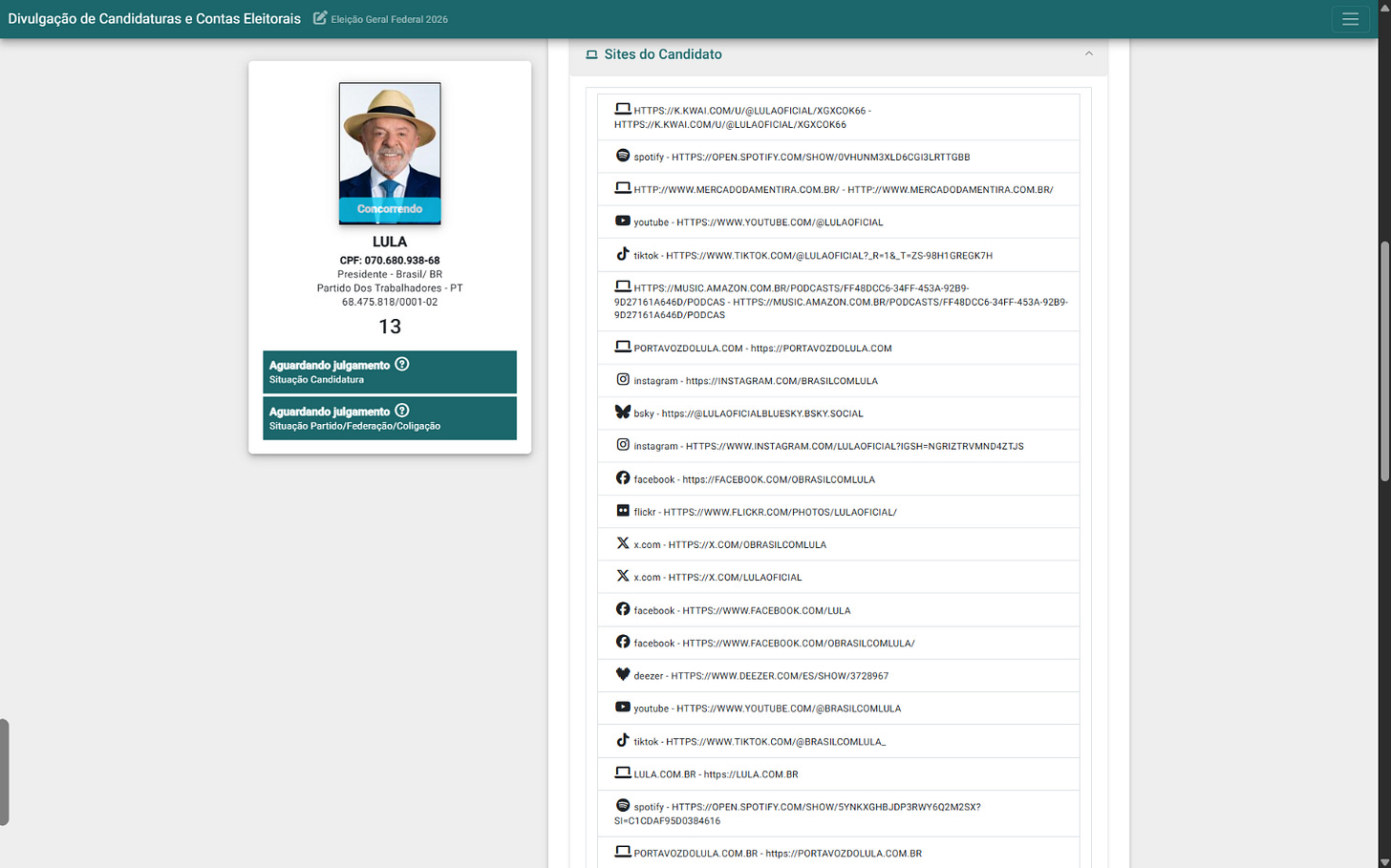Open the MERCADODAMENTIRA.COM.BR website link
The height and width of the screenshot is (868, 1391).
(950, 190)
